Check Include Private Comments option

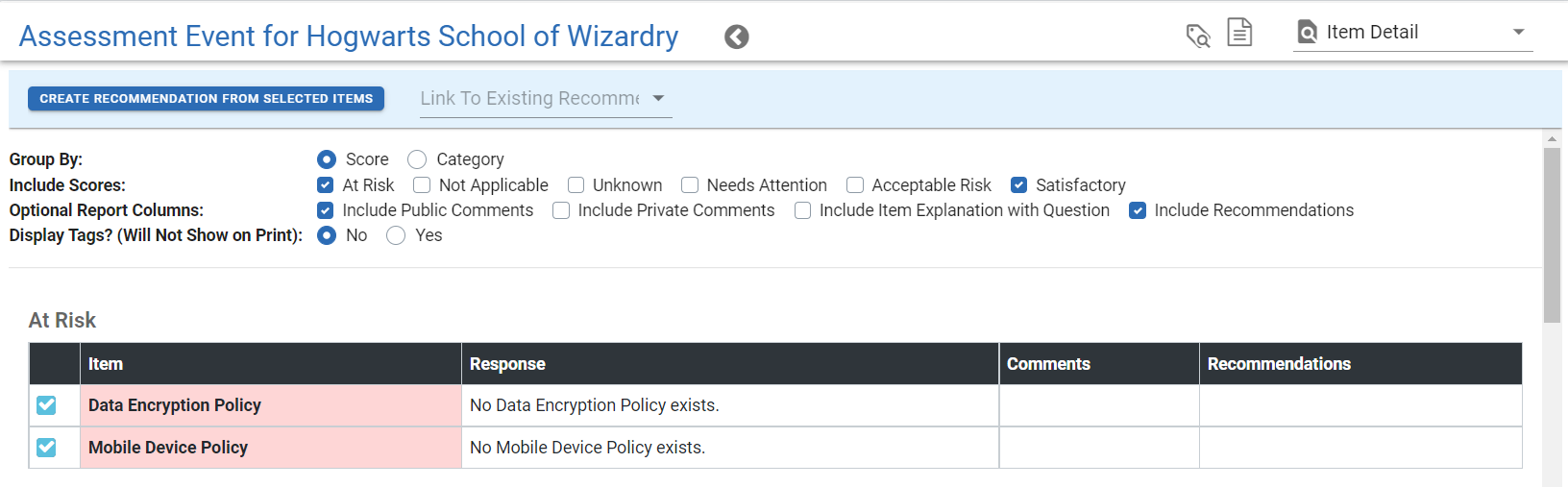[561, 210]
